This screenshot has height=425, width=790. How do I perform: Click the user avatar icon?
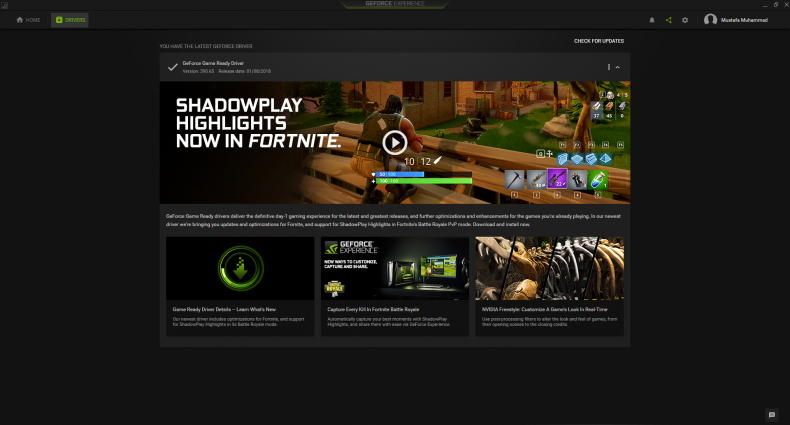[710, 20]
